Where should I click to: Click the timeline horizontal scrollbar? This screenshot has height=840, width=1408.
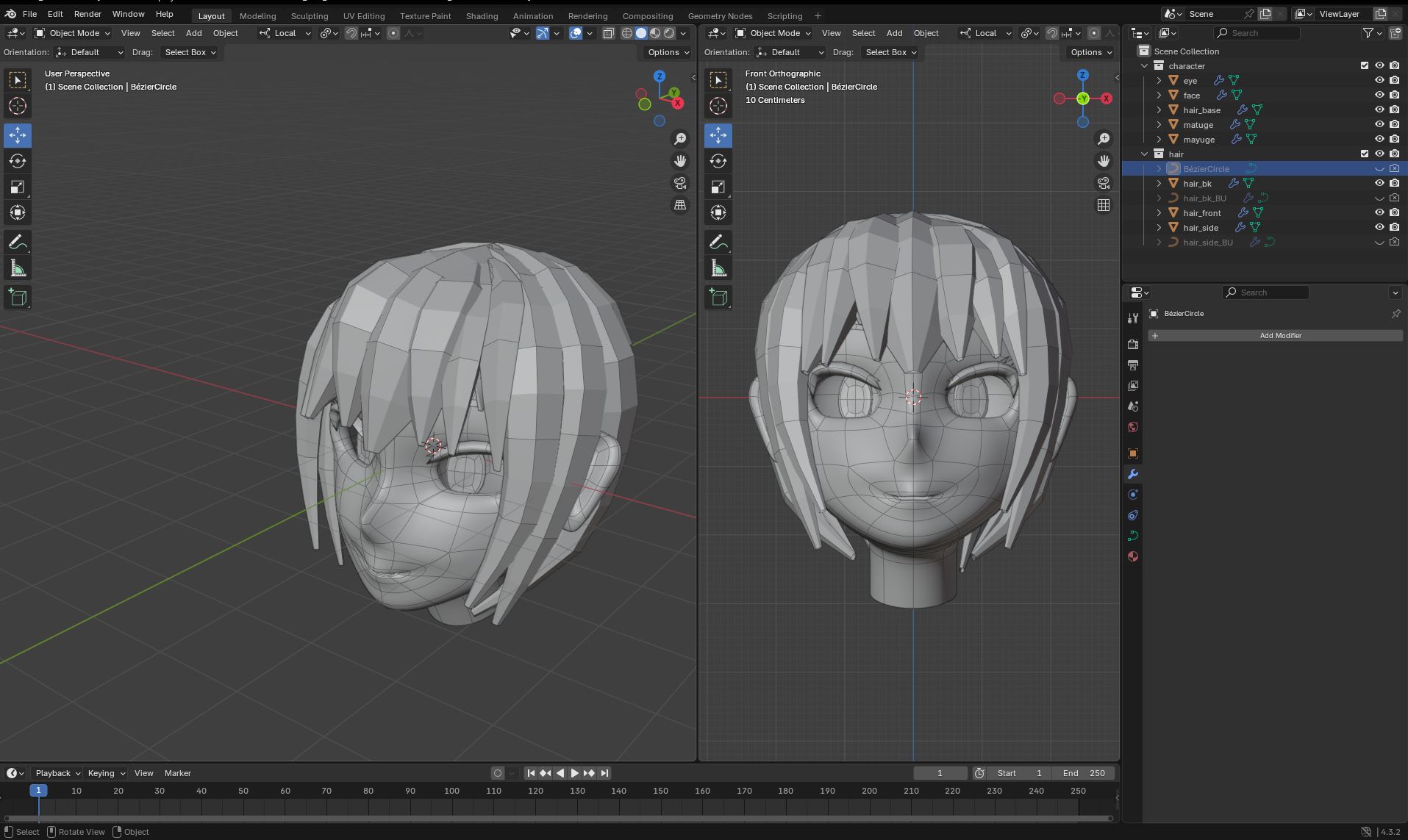pyautogui.click(x=559, y=818)
